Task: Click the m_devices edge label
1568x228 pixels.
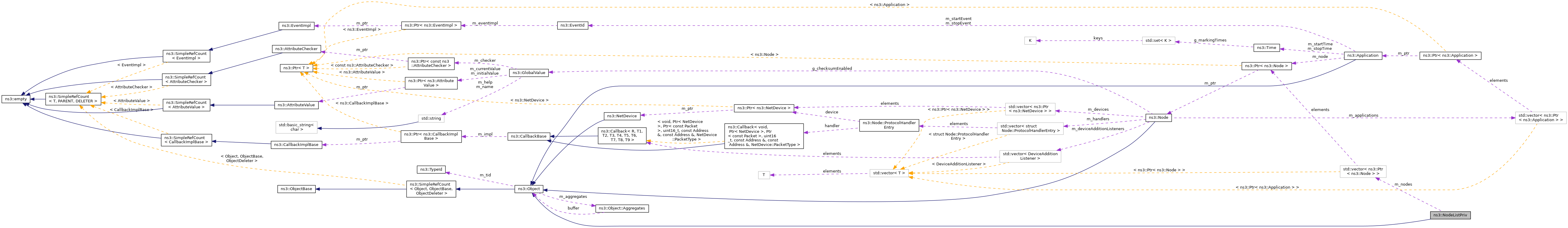Action: [1097, 110]
